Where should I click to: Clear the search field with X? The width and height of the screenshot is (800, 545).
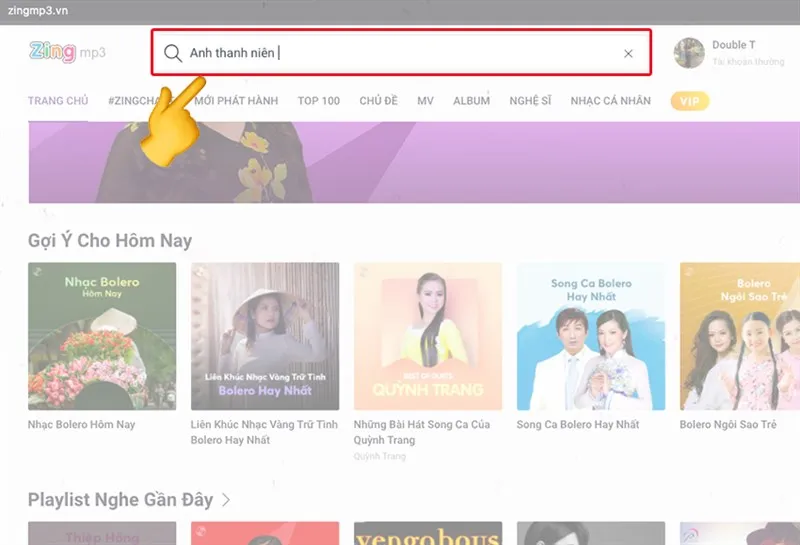[x=628, y=54]
